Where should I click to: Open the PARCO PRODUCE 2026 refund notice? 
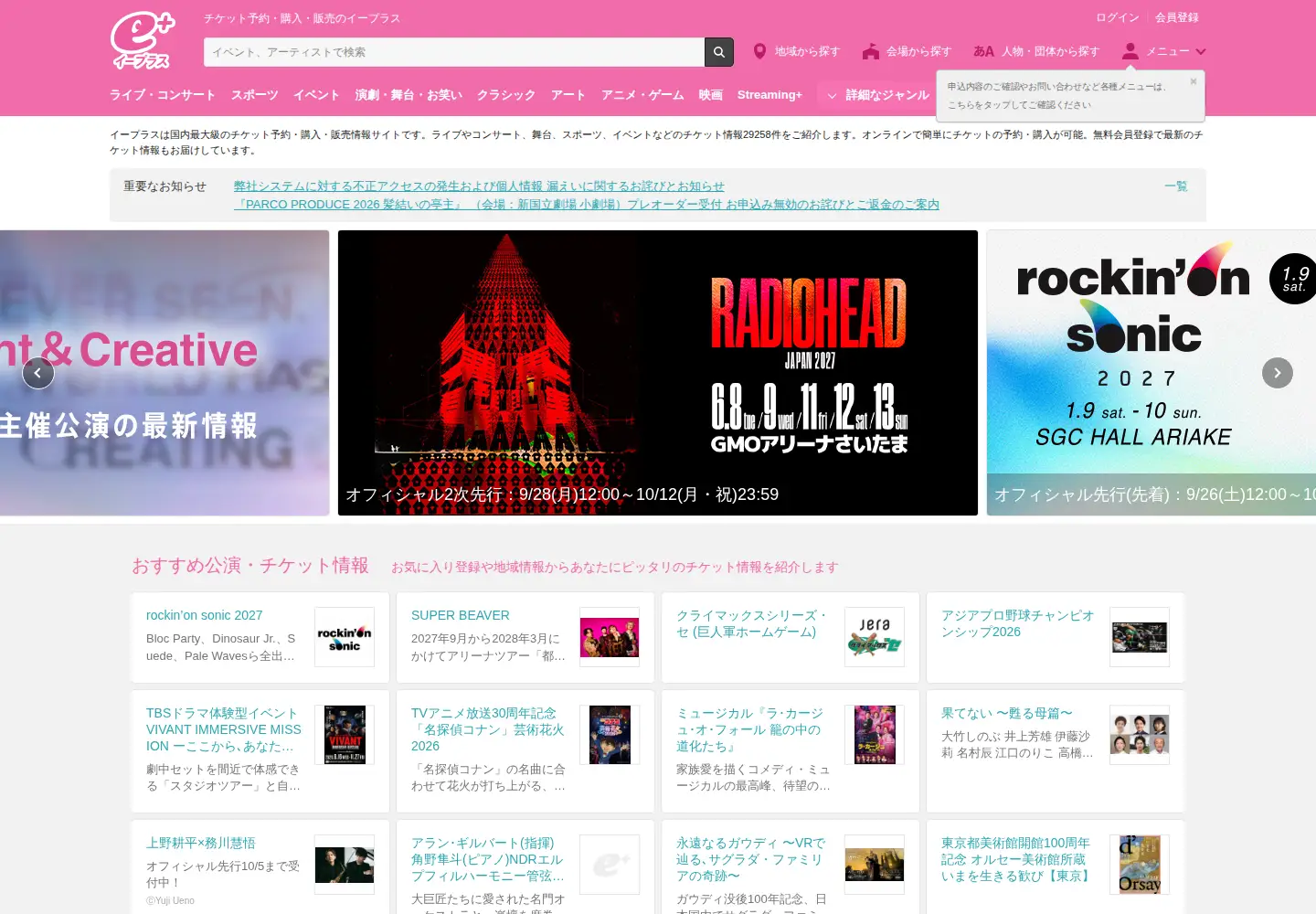[x=587, y=205]
